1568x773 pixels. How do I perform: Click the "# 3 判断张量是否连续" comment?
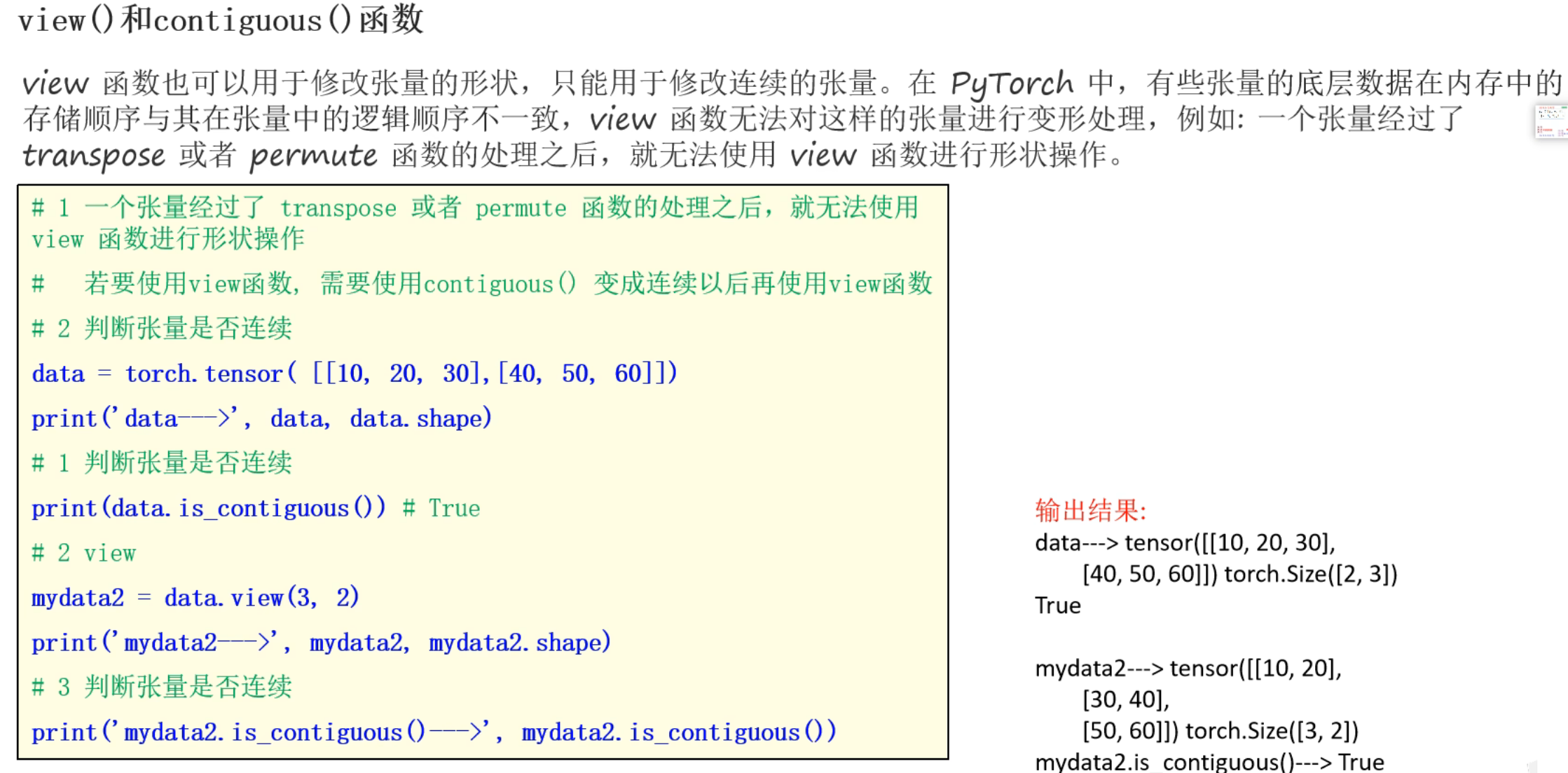(162, 688)
